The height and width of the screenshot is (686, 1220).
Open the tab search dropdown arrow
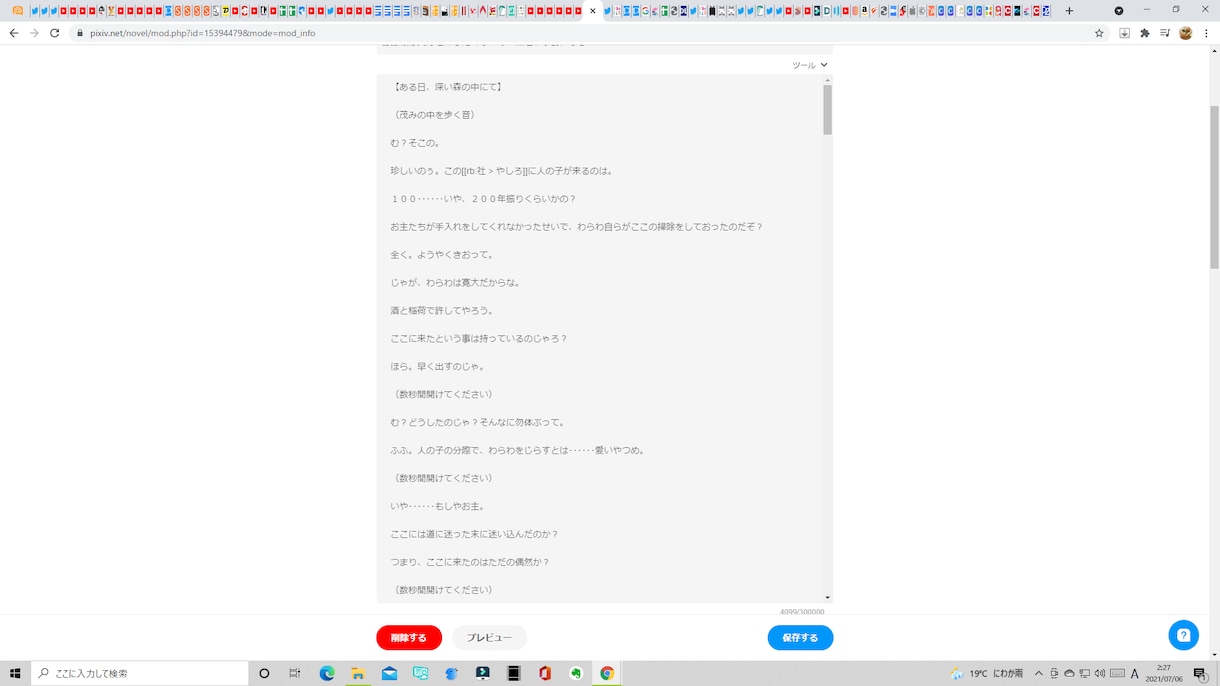tap(1119, 11)
